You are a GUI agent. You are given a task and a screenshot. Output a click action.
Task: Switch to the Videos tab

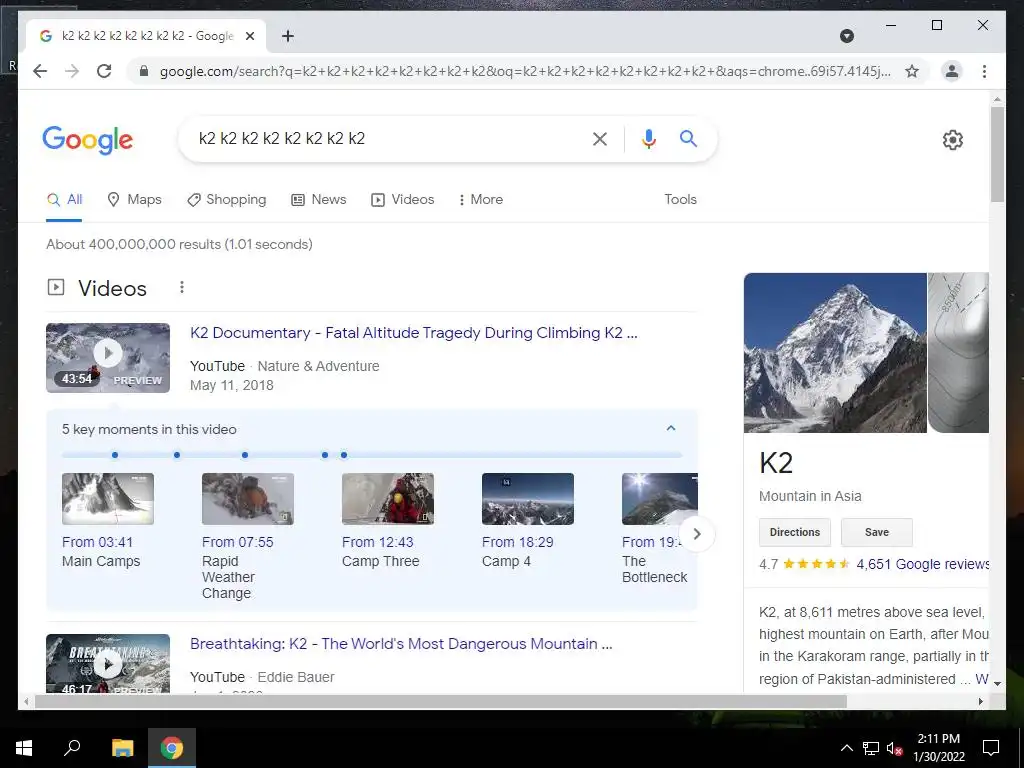[x=402, y=200]
